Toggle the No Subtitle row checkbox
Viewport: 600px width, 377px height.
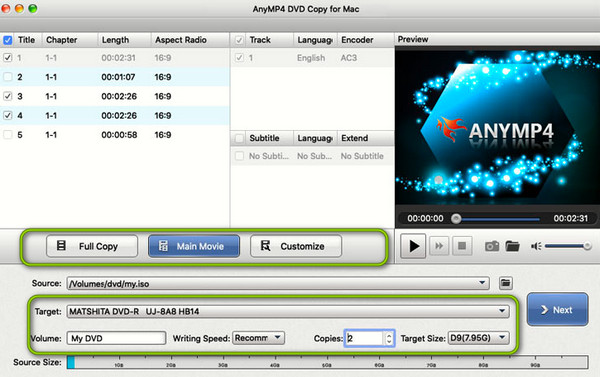[239, 156]
